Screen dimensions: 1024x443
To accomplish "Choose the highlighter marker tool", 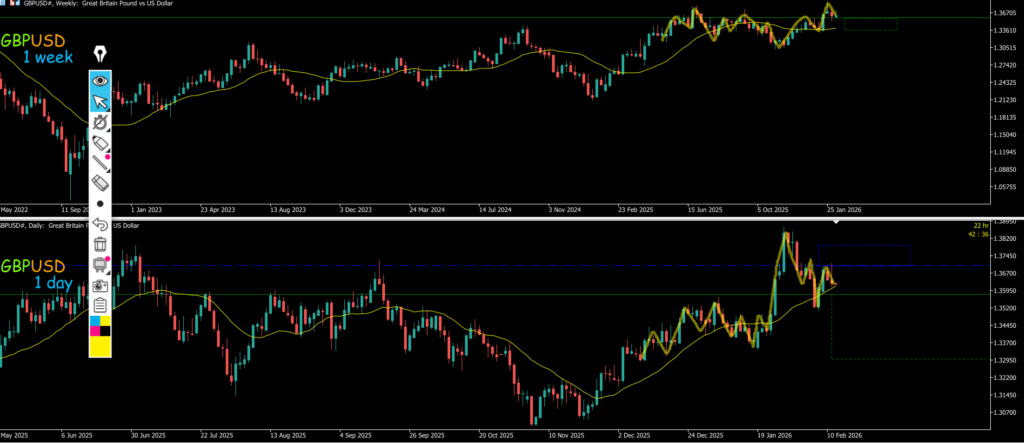I will tap(100, 144).
